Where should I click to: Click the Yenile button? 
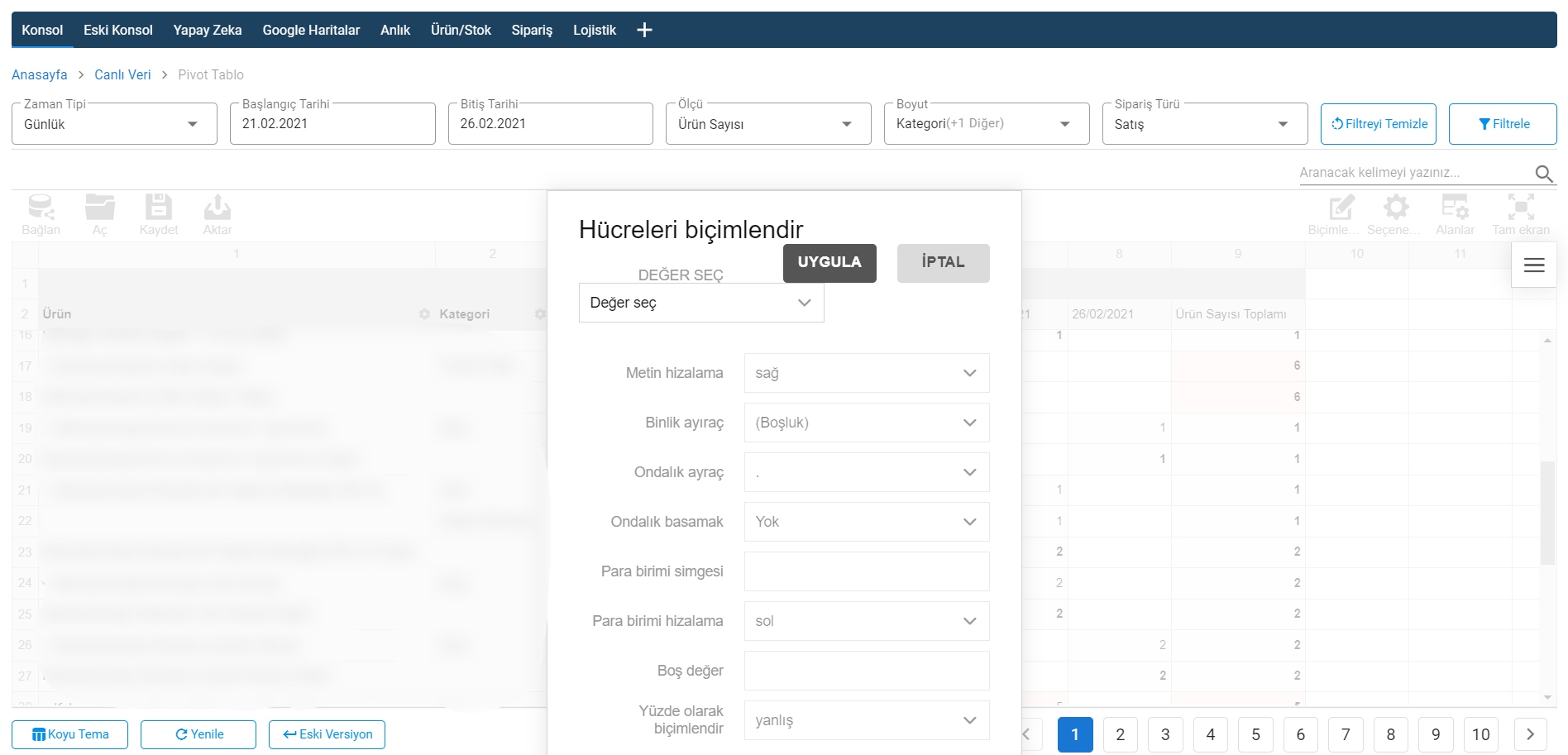tap(198, 734)
